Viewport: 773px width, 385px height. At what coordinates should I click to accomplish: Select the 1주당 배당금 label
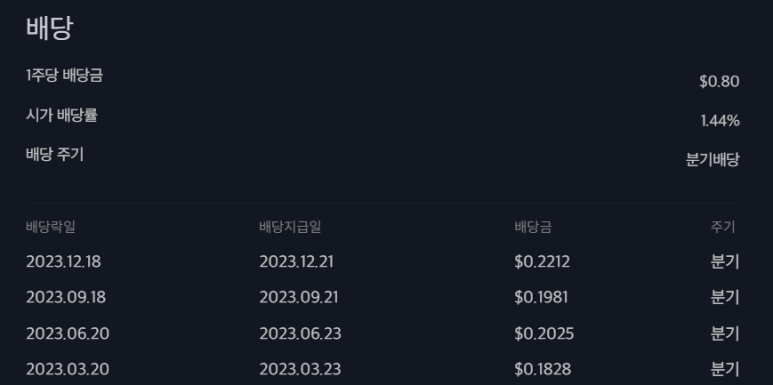[x=64, y=76]
